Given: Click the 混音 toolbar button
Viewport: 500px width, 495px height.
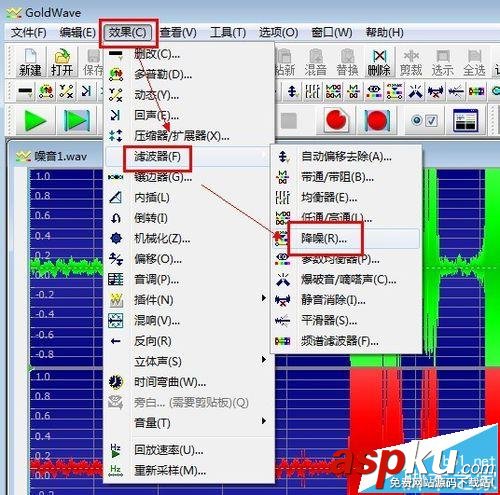Looking at the screenshot, I should [315, 62].
